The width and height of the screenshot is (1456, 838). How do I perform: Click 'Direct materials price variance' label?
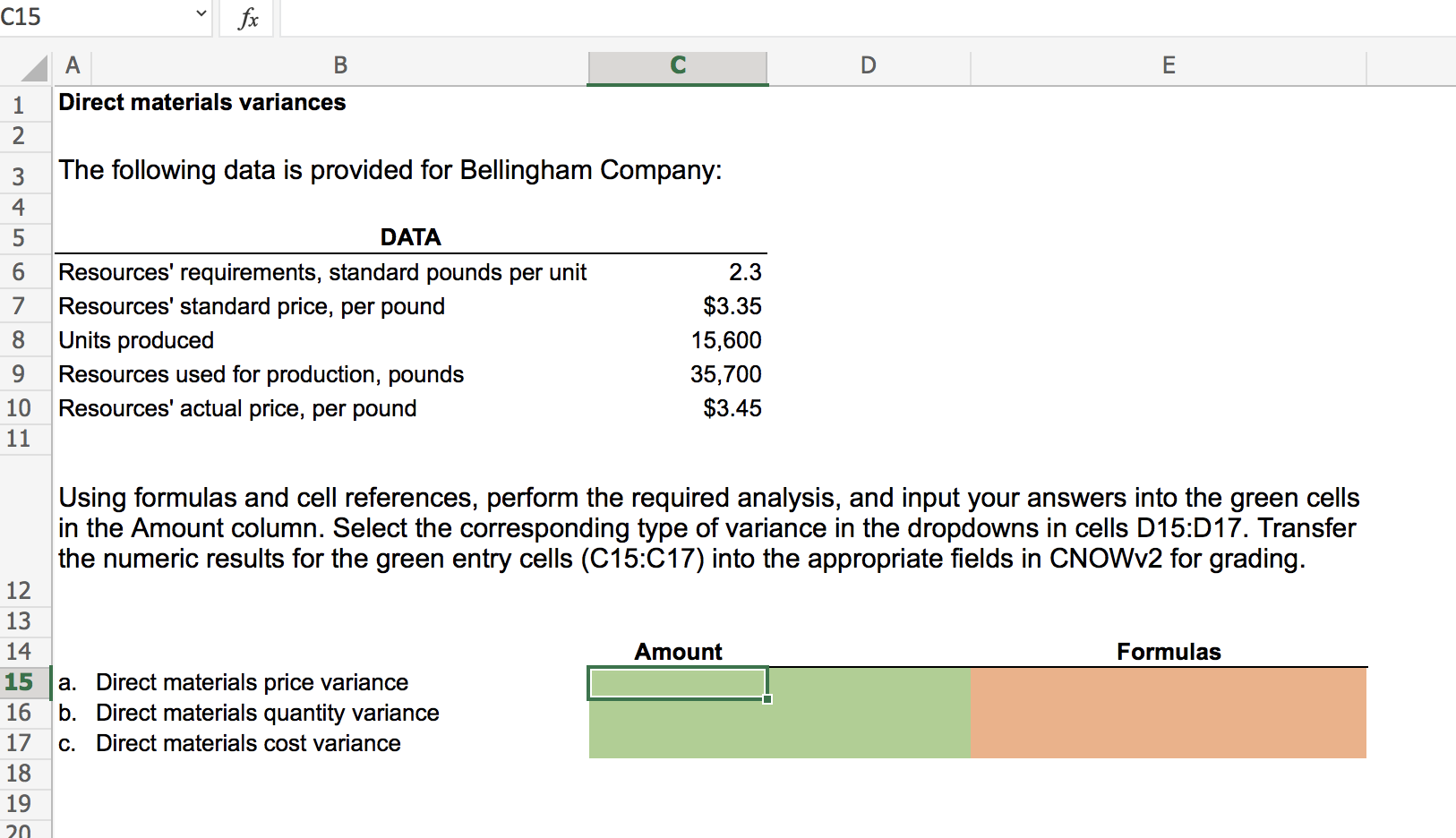(x=252, y=682)
